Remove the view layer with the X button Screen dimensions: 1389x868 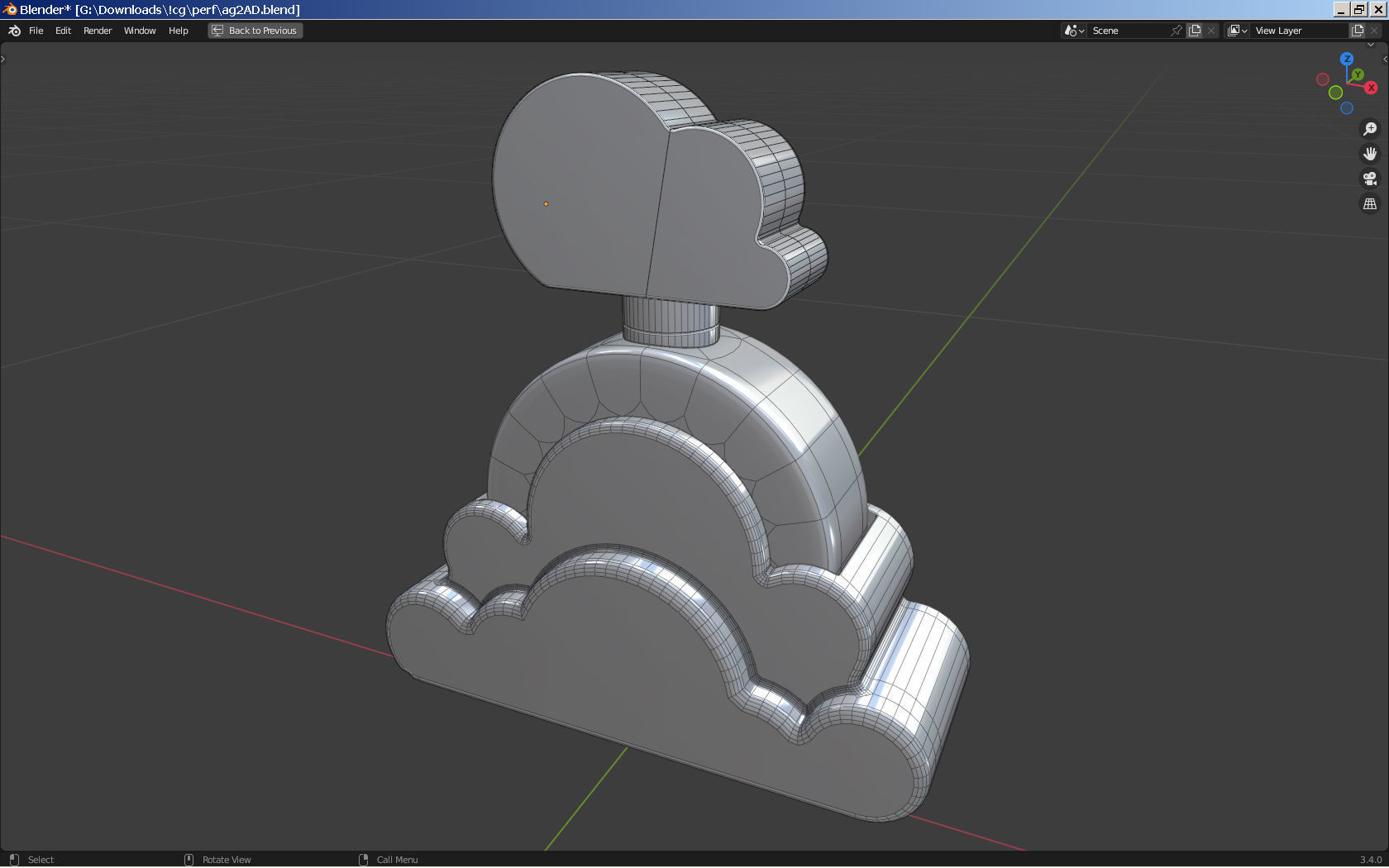(1374, 31)
